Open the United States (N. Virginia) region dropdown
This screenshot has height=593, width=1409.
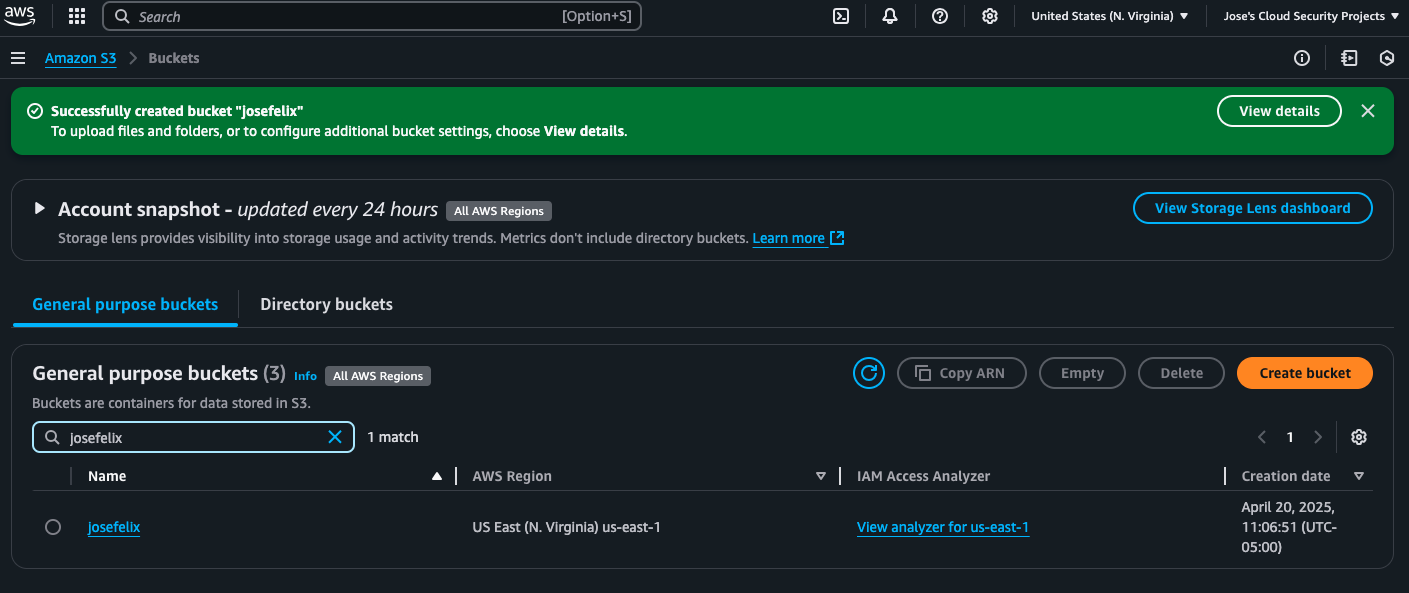[x=1109, y=16]
